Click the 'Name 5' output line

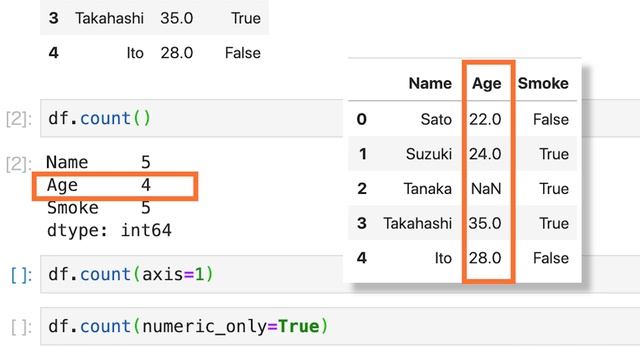(98, 162)
